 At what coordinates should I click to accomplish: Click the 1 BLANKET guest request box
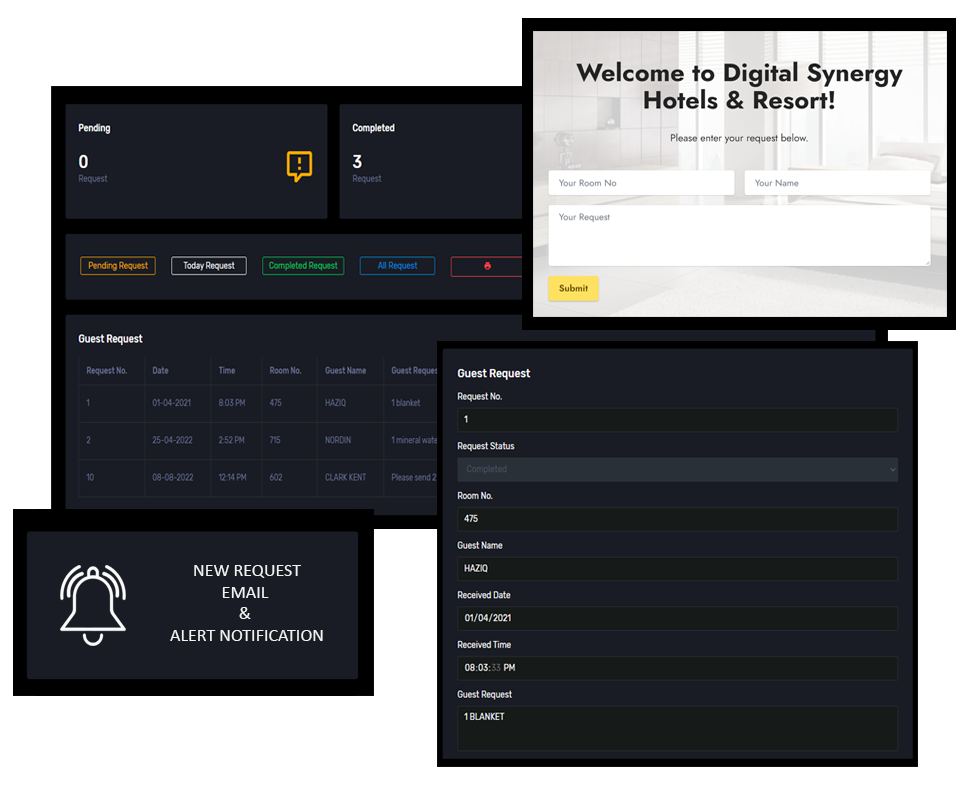click(x=677, y=728)
